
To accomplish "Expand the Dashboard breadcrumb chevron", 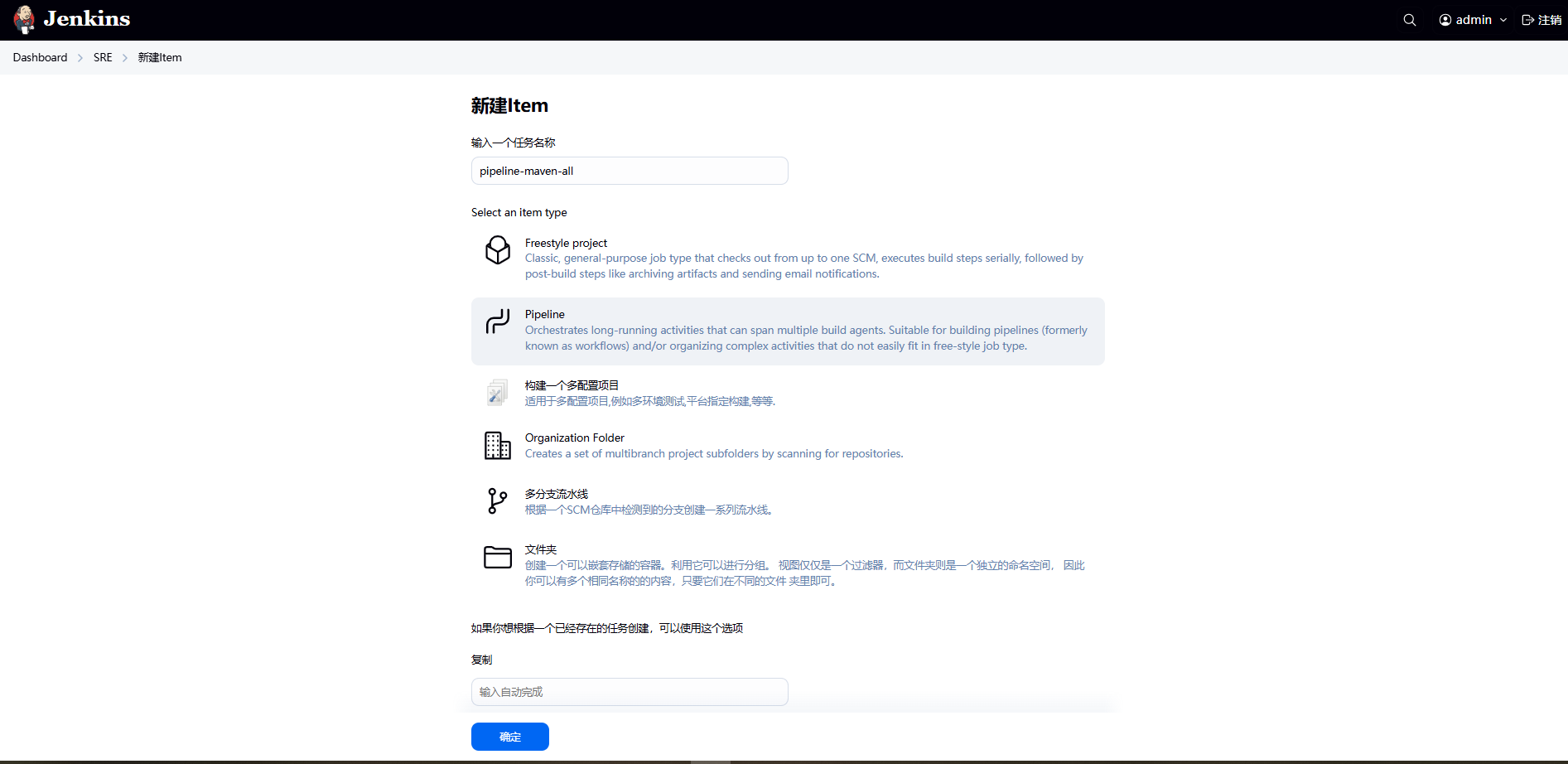I will [80, 58].
